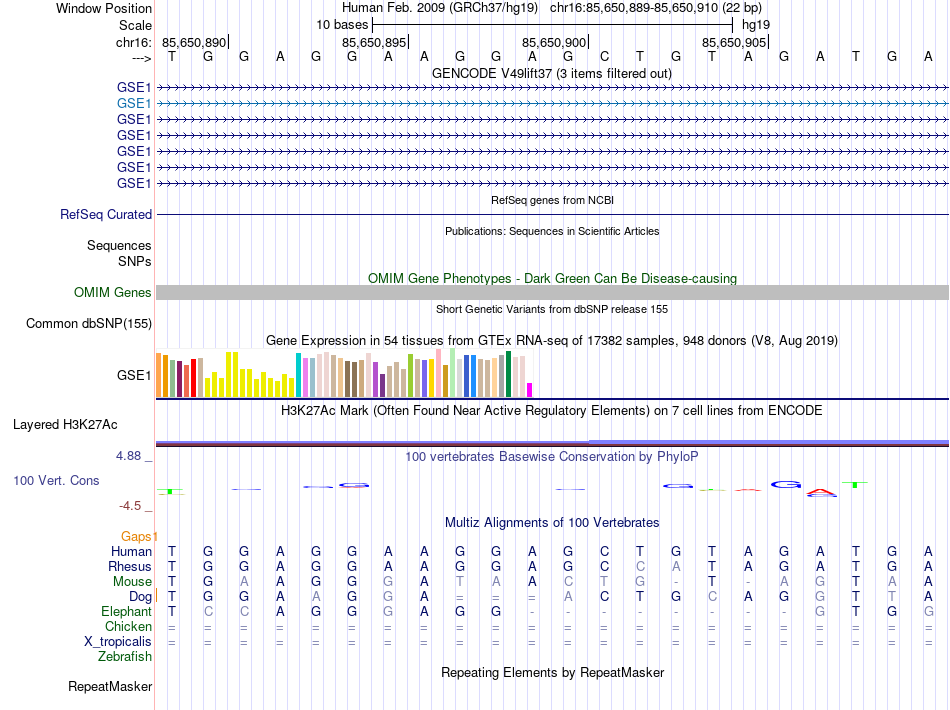The height and width of the screenshot is (710, 950).
Task: Click the Common dbSNP(155) track label
Action: click(89, 323)
